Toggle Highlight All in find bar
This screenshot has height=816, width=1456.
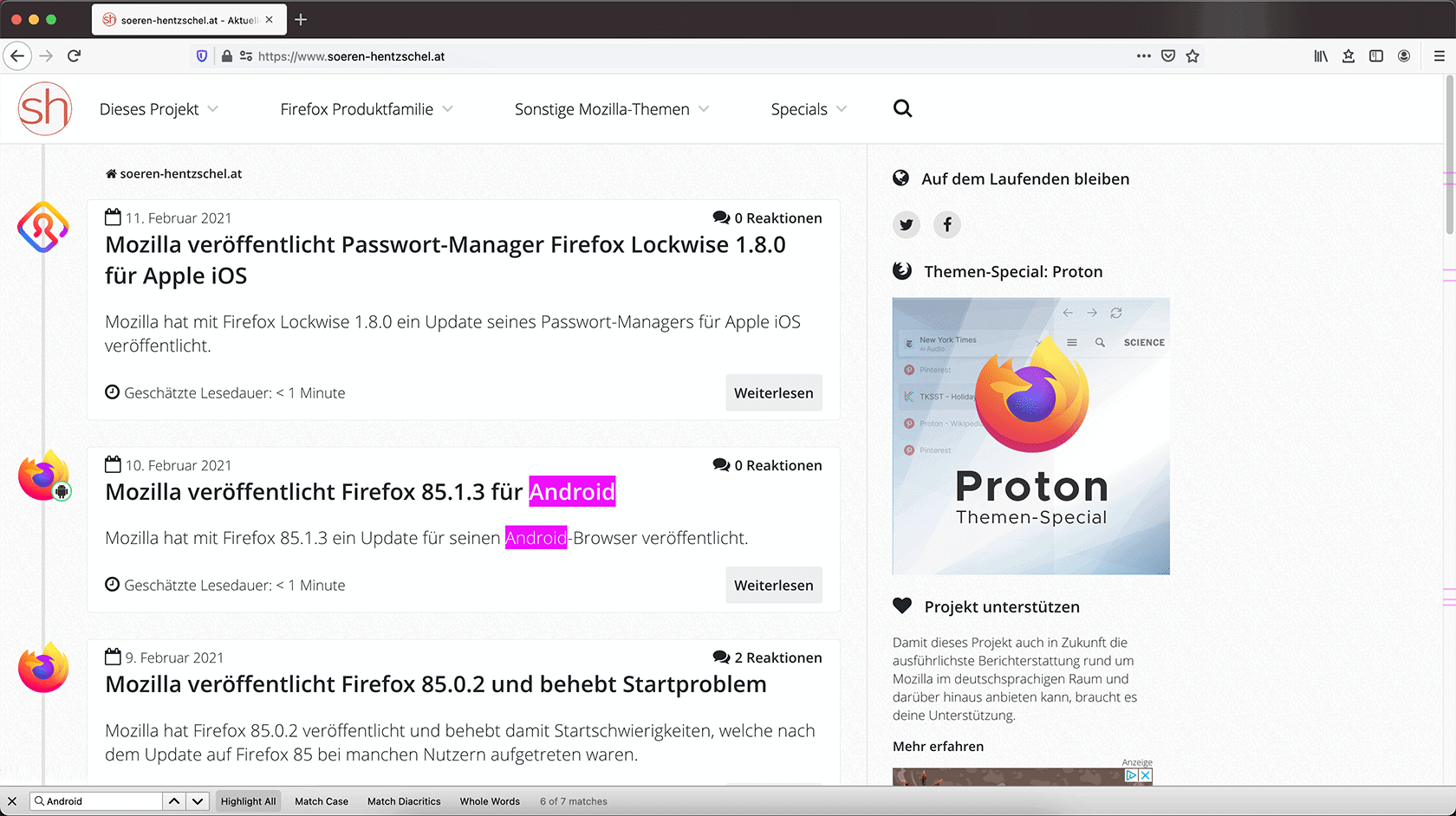248,801
